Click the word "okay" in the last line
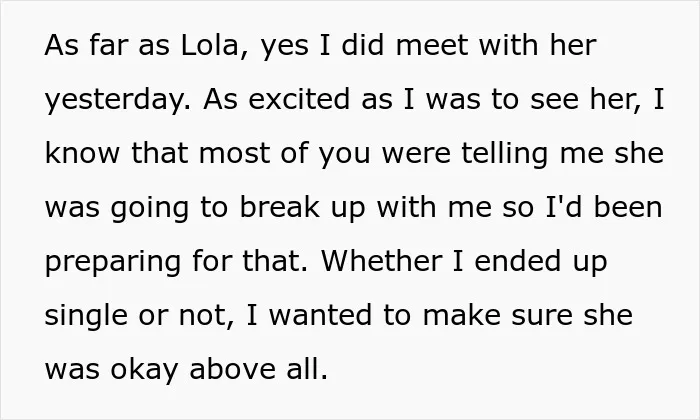The image size is (700, 420). [144, 370]
